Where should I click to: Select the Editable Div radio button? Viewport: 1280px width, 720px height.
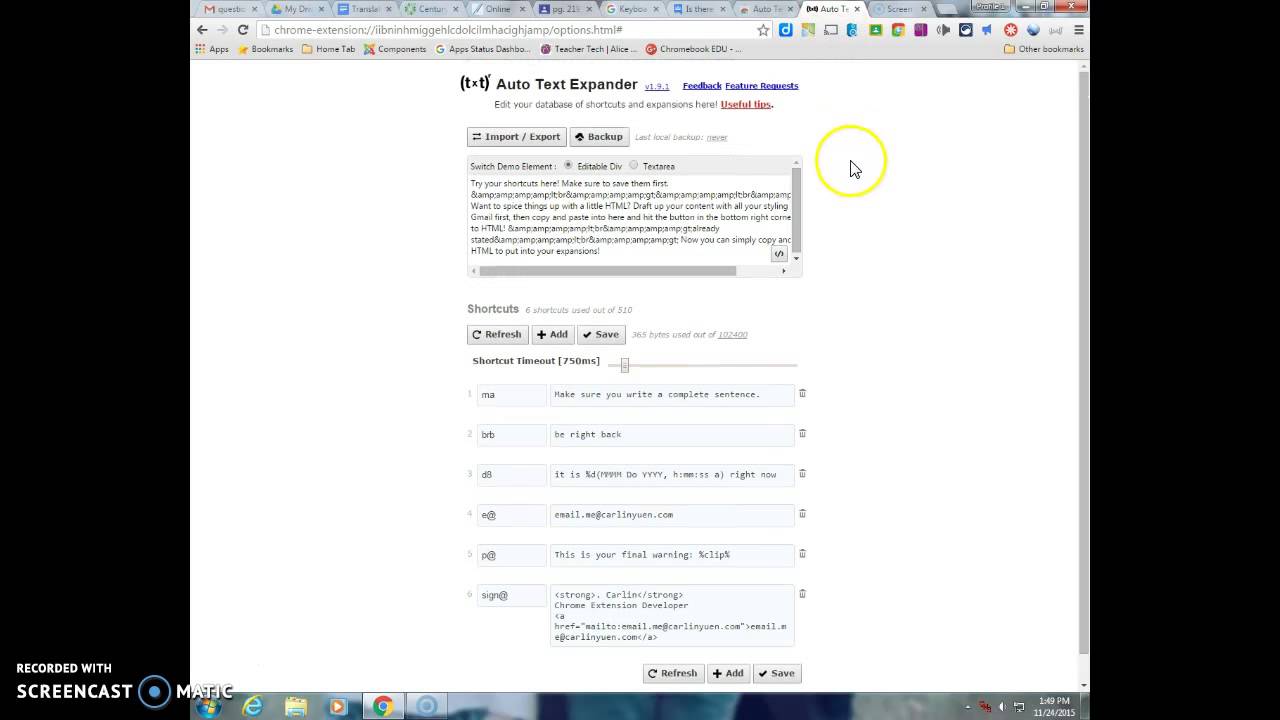click(568, 165)
